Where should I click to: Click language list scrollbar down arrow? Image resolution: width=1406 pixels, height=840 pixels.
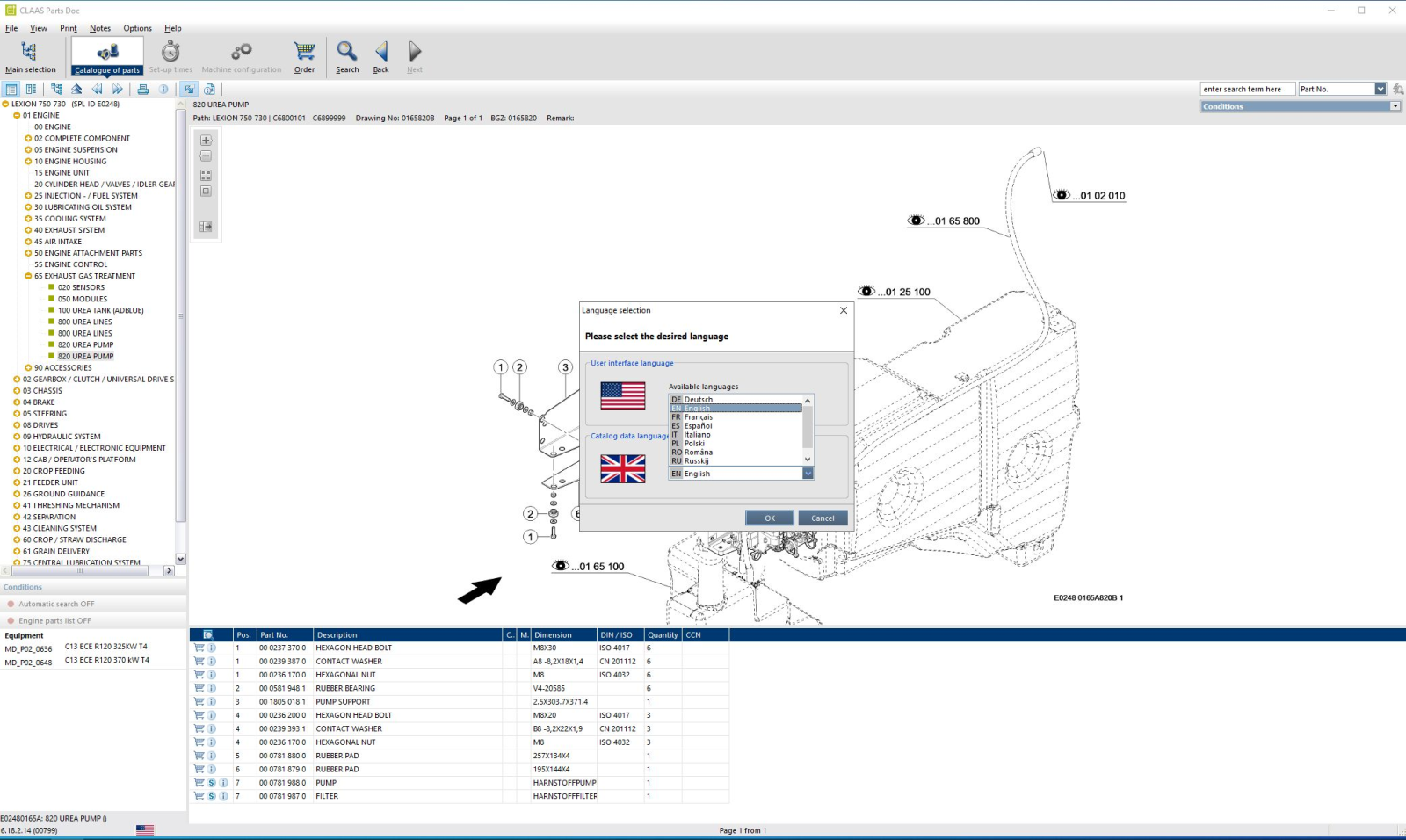click(808, 460)
